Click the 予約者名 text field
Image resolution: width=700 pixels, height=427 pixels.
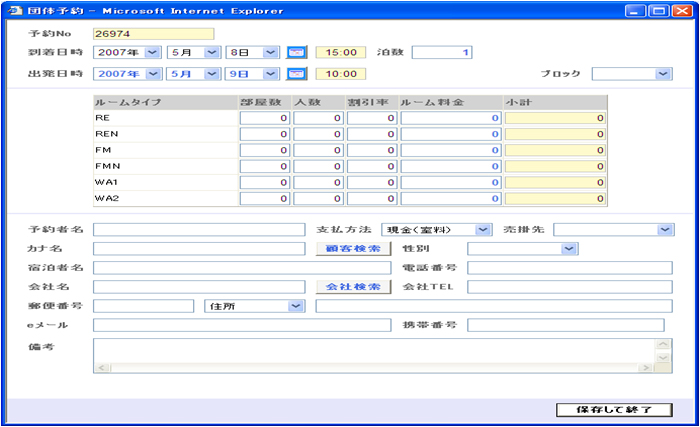tap(199, 230)
